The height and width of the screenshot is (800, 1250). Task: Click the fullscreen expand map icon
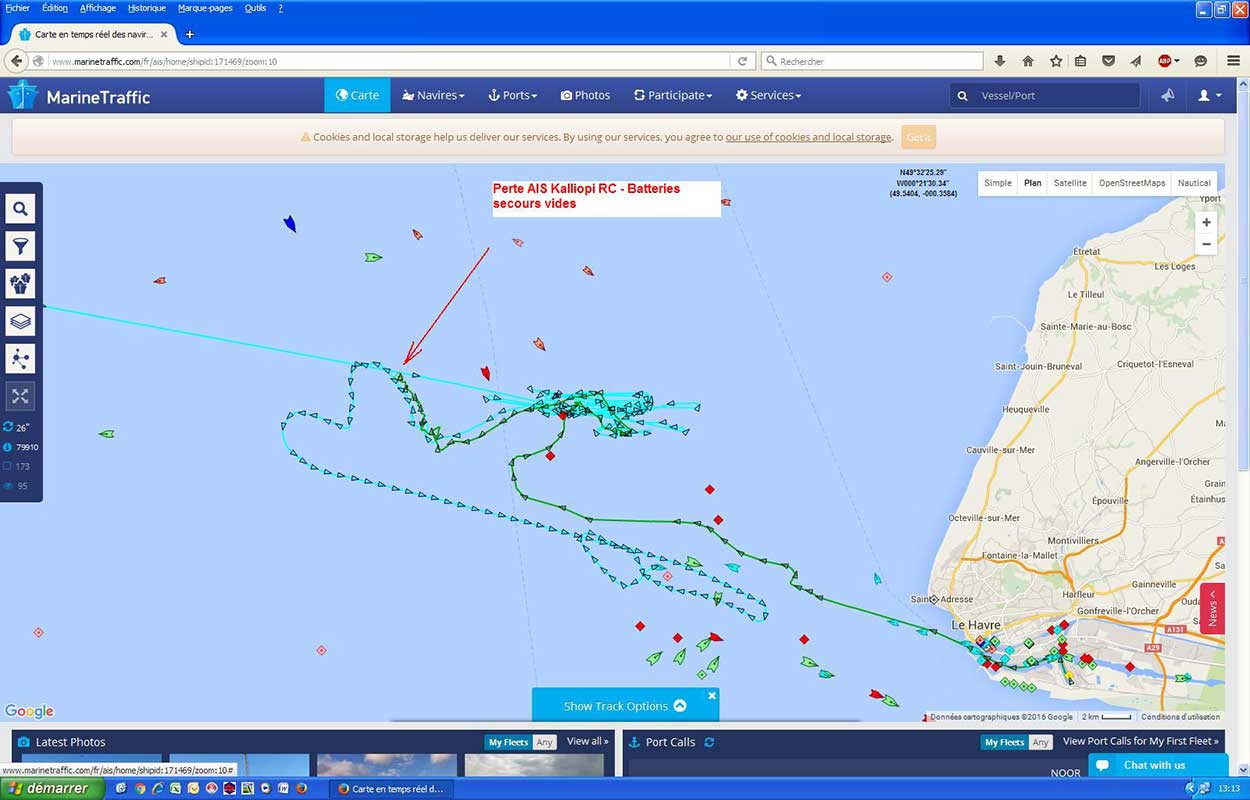(x=20, y=396)
